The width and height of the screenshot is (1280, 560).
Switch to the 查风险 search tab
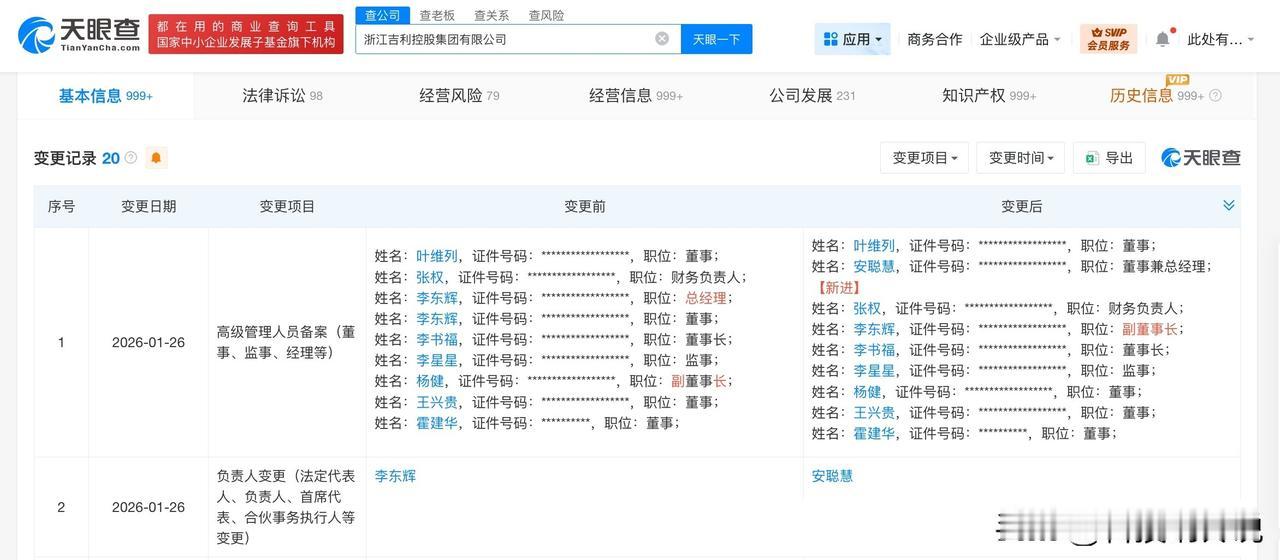coord(546,15)
